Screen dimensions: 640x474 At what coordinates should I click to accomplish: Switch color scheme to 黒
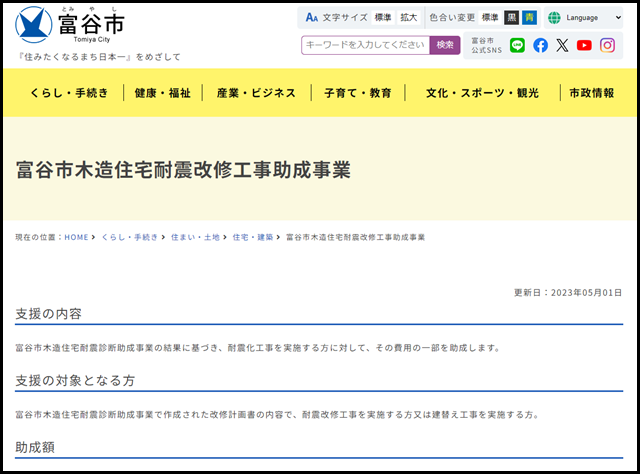[511, 18]
